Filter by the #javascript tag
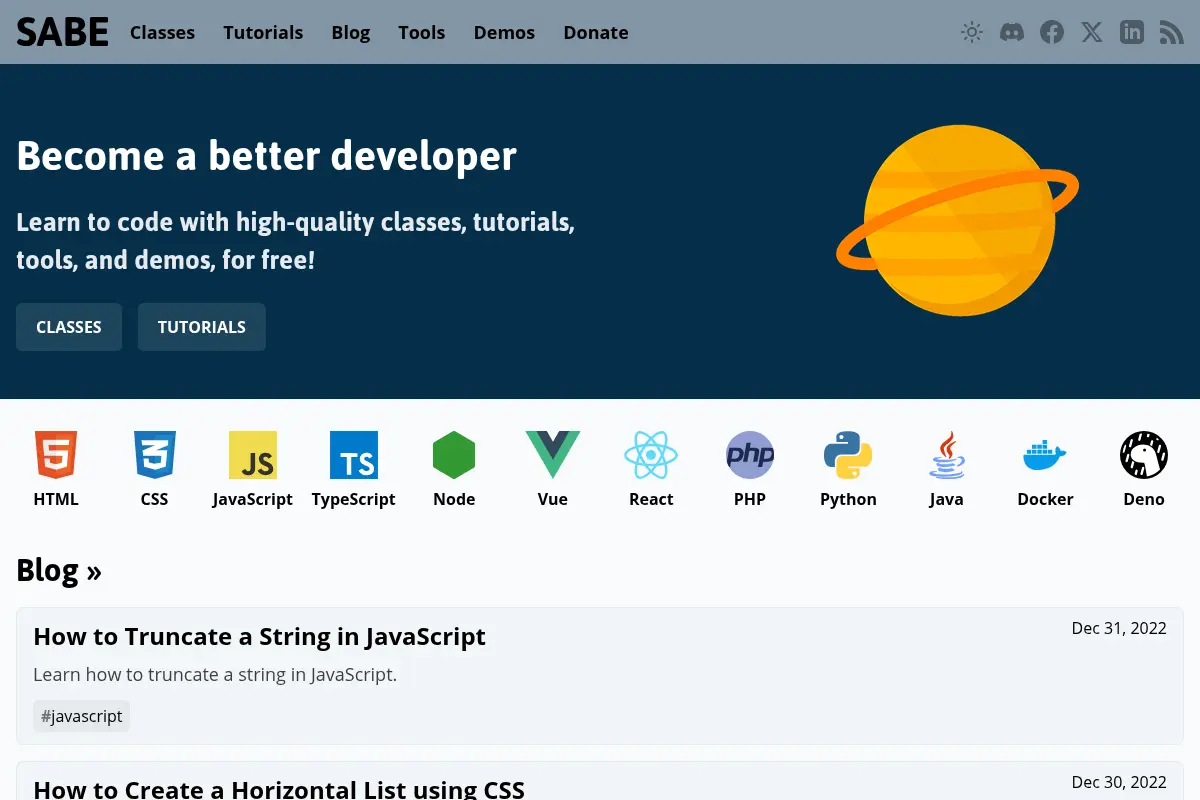The image size is (1200, 800). pyautogui.click(x=82, y=716)
